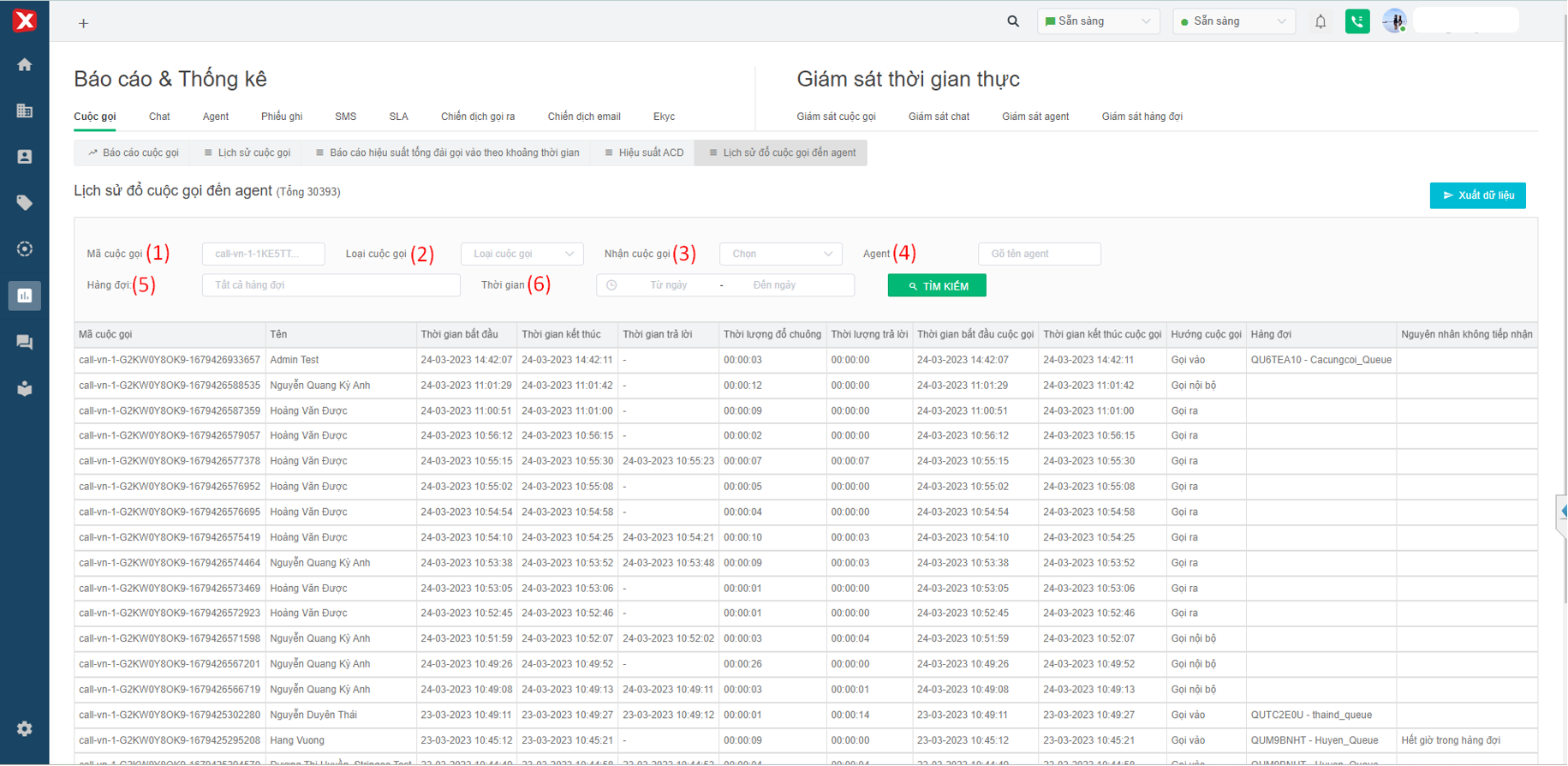Open the Từ ngày date picker field
This screenshot has height=766, width=1568.
click(668, 285)
